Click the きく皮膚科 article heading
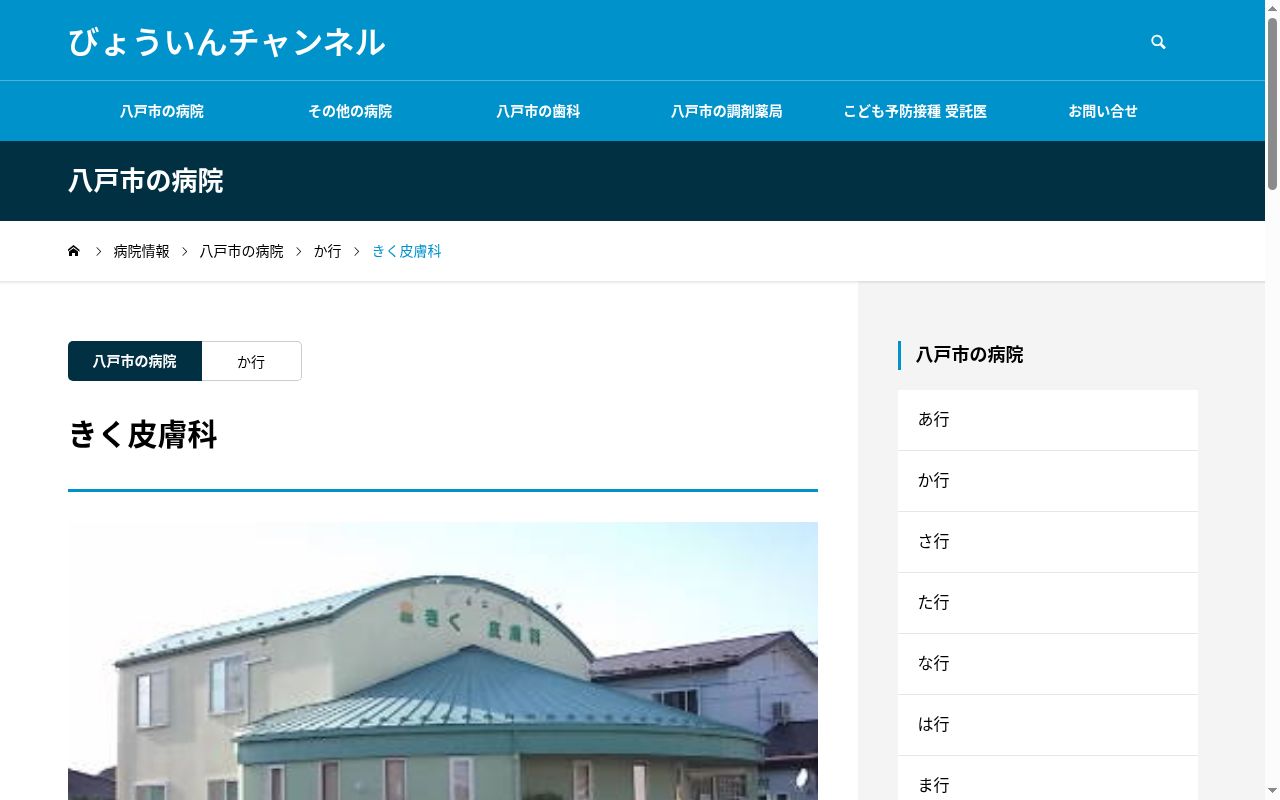This screenshot has width=1280, height=800. pos(143,435)
